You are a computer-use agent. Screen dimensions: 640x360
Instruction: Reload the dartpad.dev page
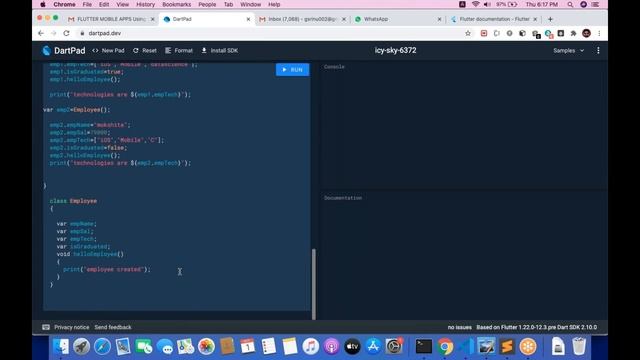point(67,33)
